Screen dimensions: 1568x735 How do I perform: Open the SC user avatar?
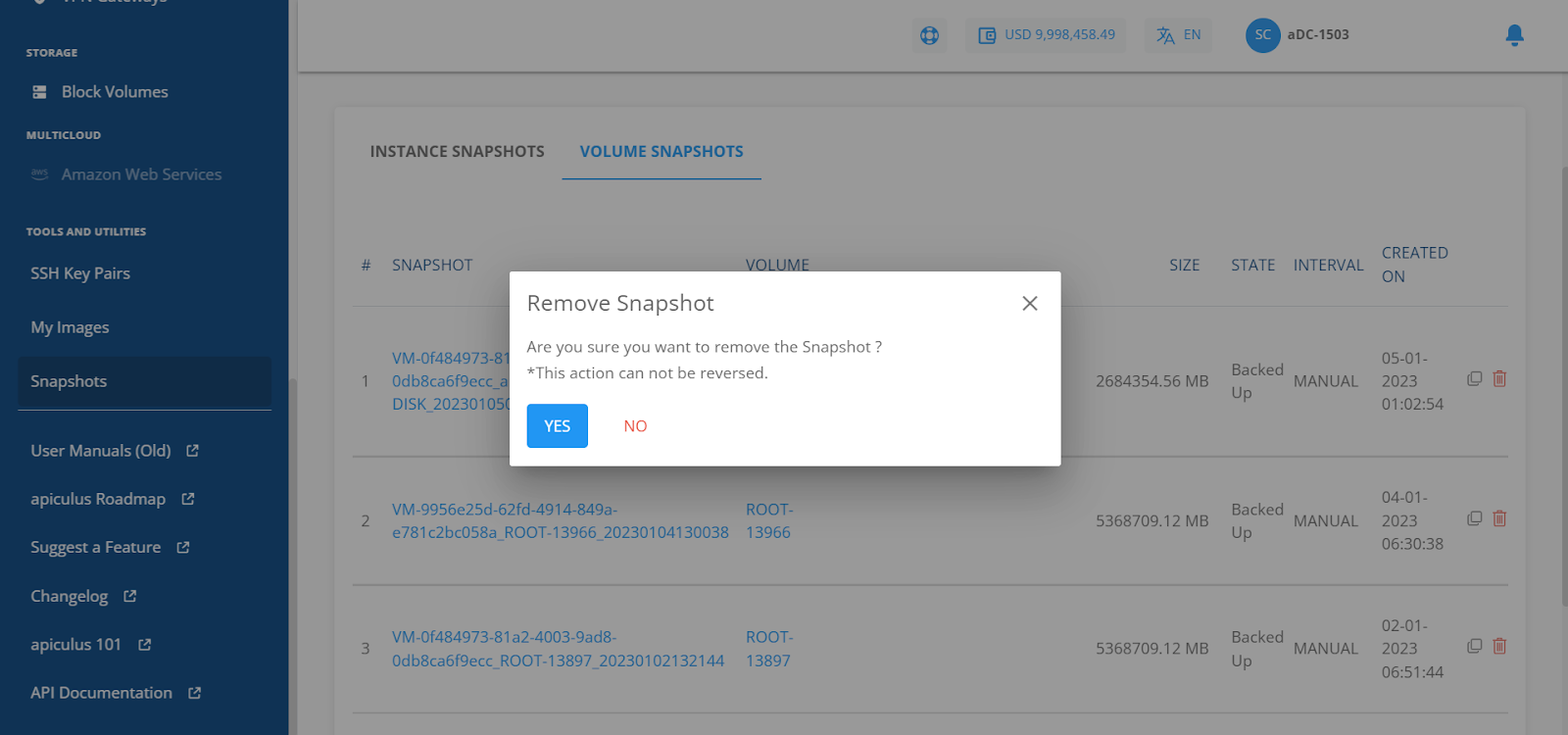tap(1262, 35)
